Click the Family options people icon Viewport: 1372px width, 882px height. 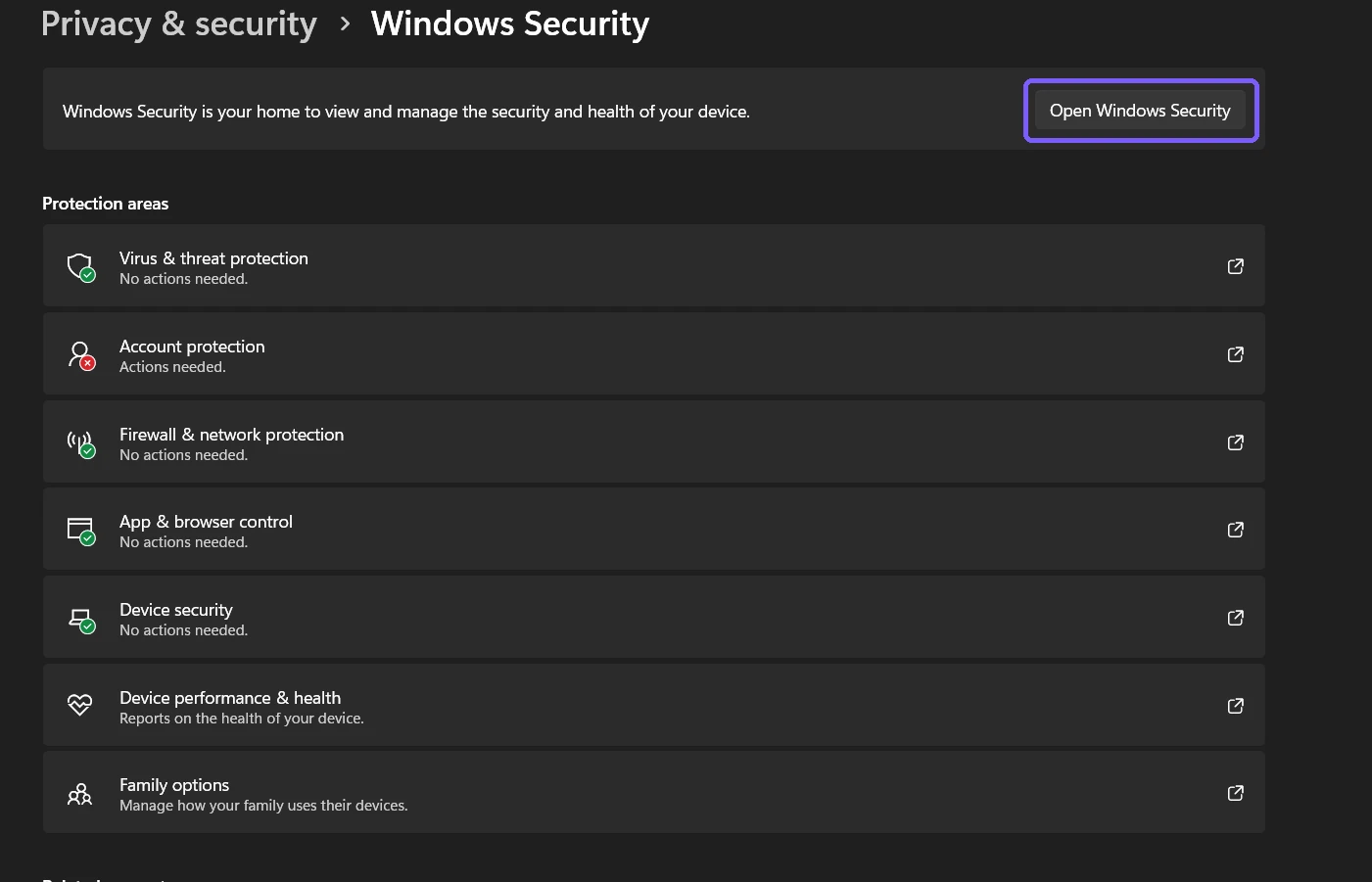point(79,793)
